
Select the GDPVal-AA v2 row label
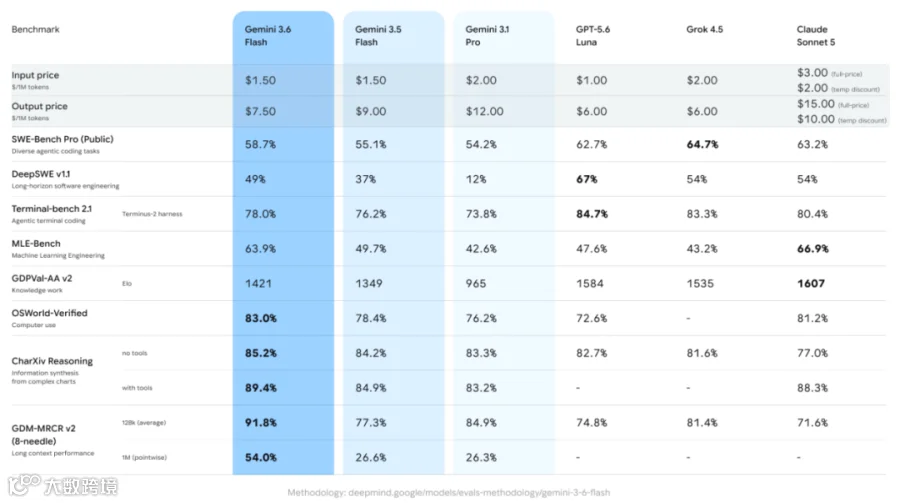click(42, 278)
